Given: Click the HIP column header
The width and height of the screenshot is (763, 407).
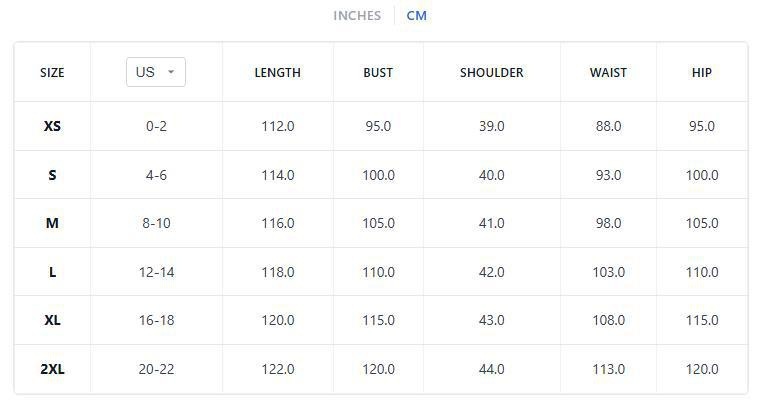Looking at the screenshot, I should 702,73.
